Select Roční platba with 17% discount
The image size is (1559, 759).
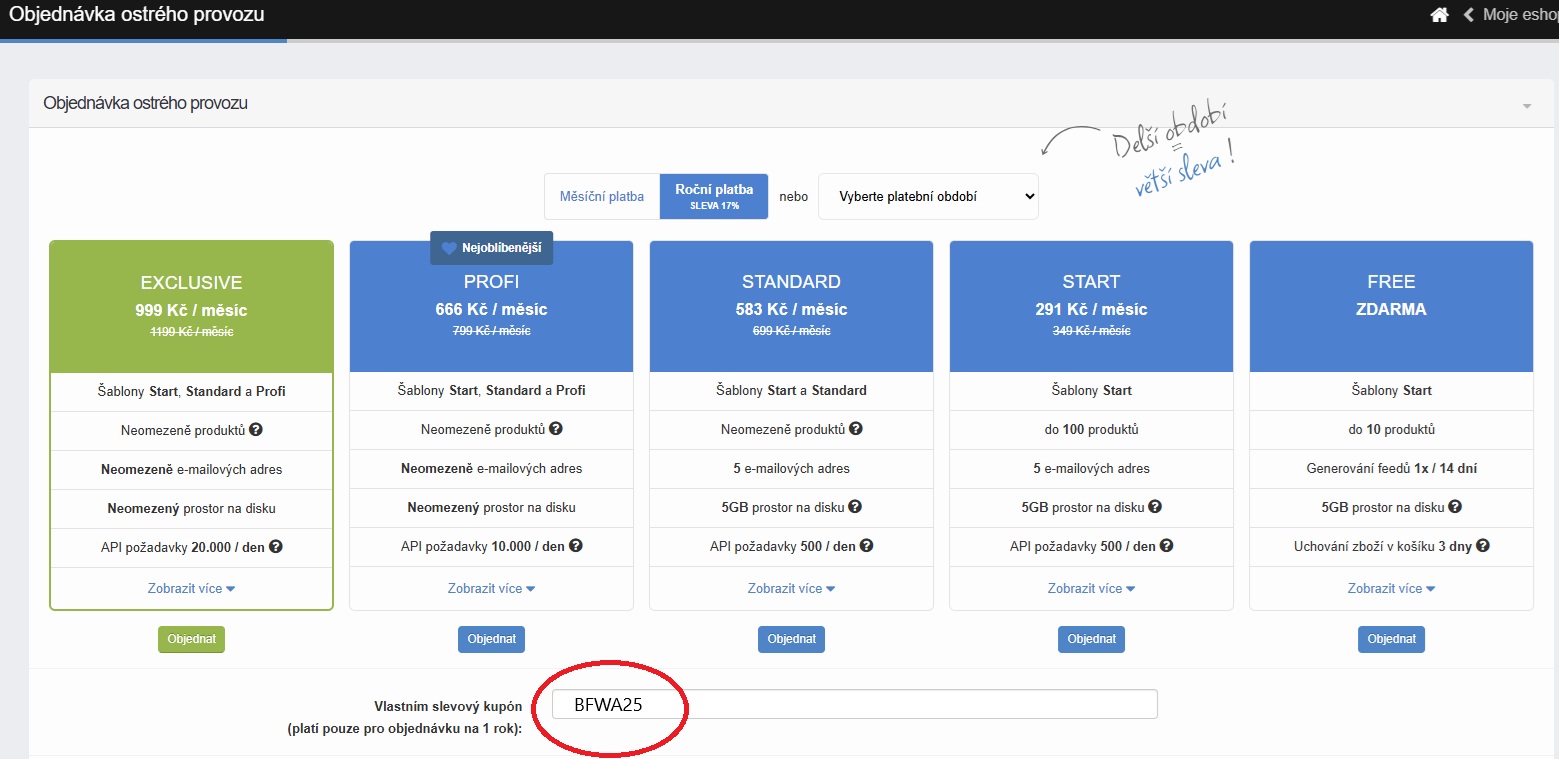(x=713, y=196)
